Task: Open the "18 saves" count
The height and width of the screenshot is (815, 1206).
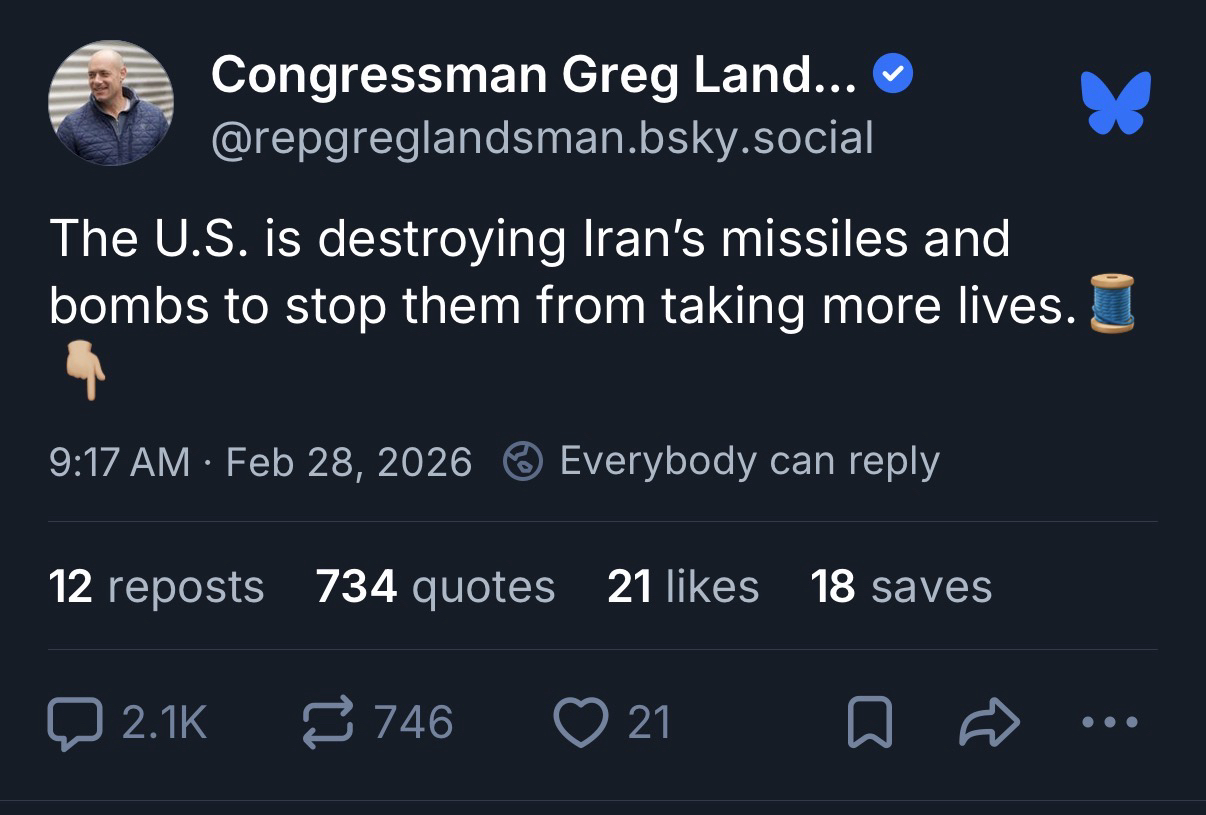Action: point(901,587)
